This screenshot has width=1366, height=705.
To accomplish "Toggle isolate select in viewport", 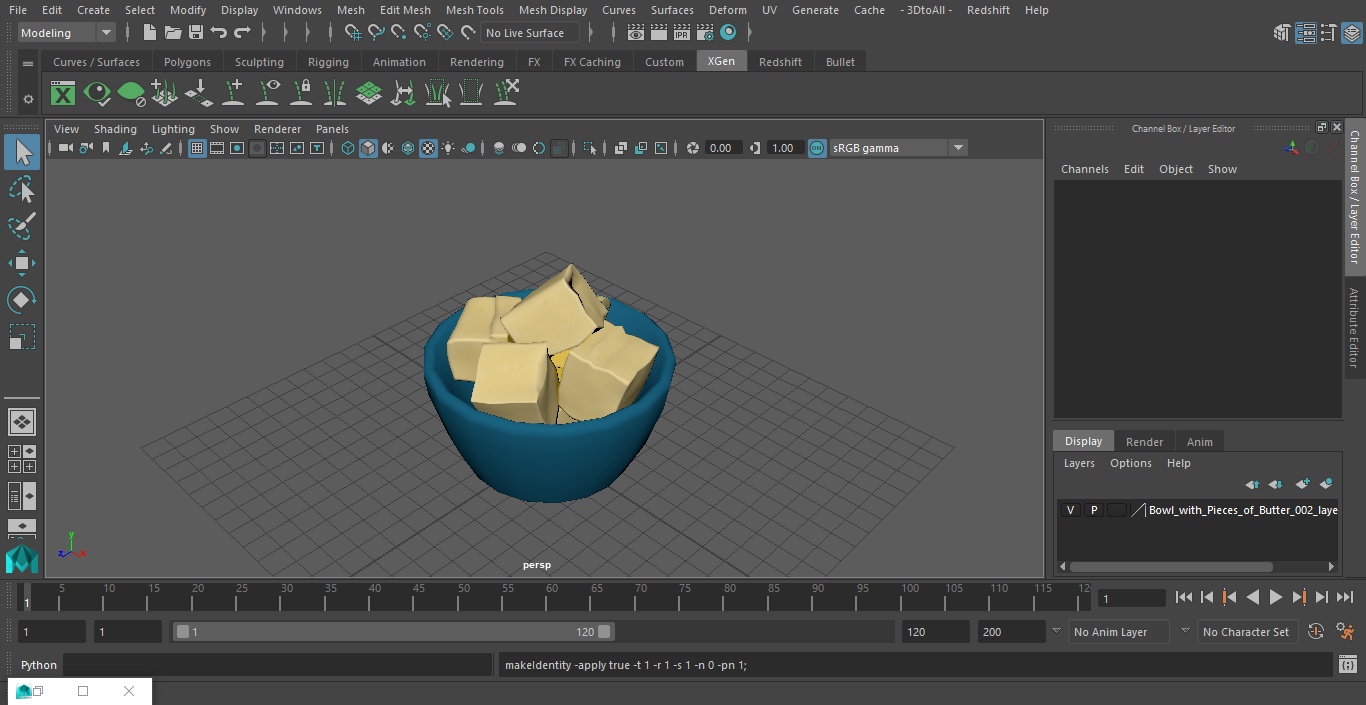I will [x=590, y=148].
